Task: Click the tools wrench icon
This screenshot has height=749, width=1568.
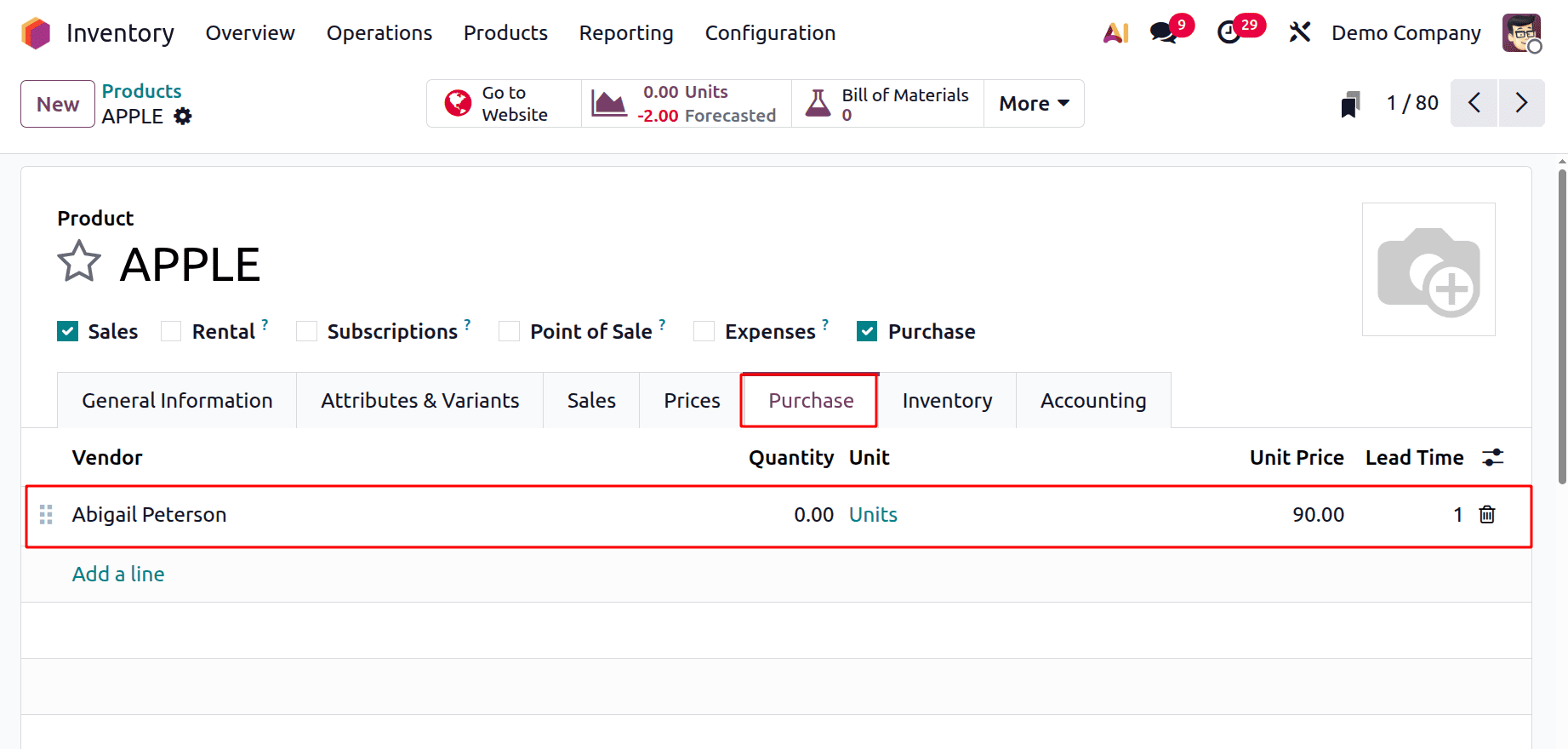Action: pyautogui.click(x=1299, y=33)
